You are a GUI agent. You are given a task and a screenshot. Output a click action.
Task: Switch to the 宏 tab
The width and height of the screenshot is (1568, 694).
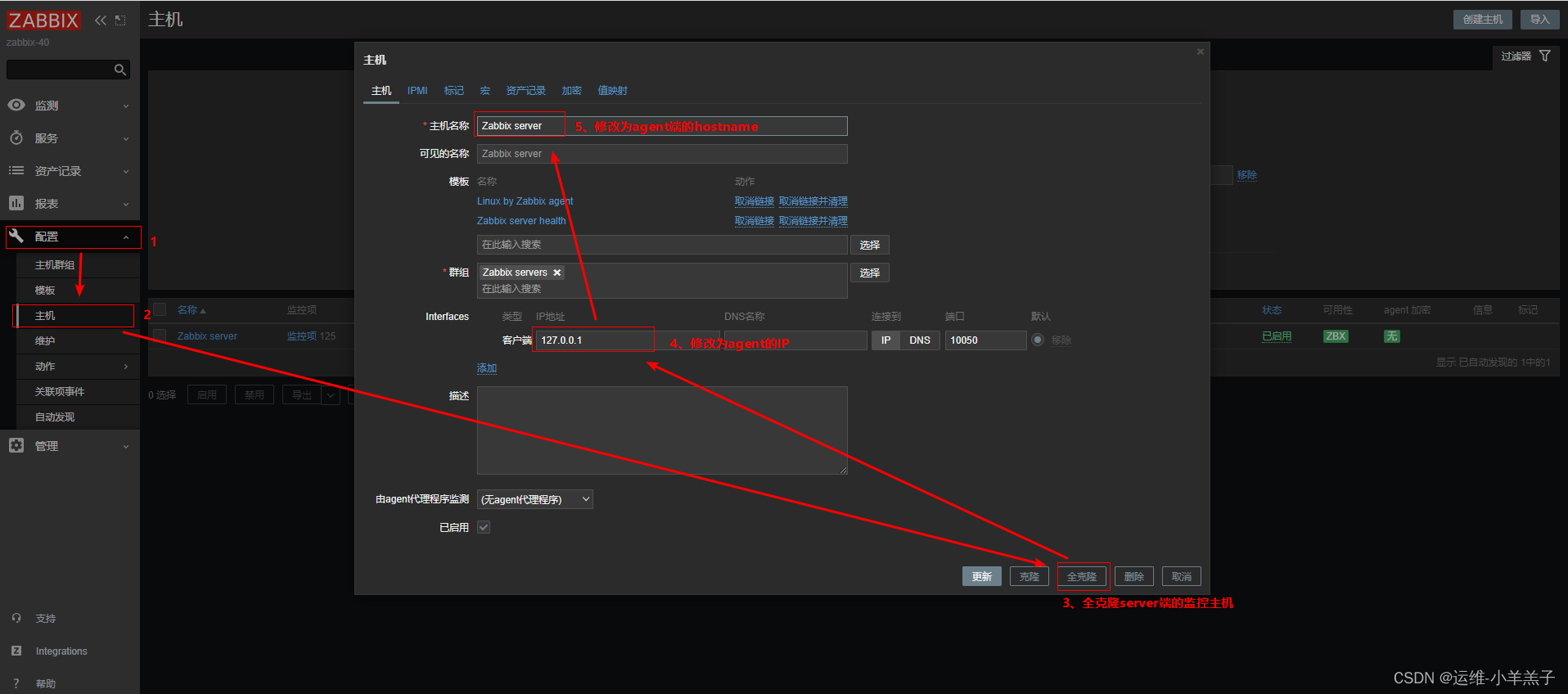[484, 91]
